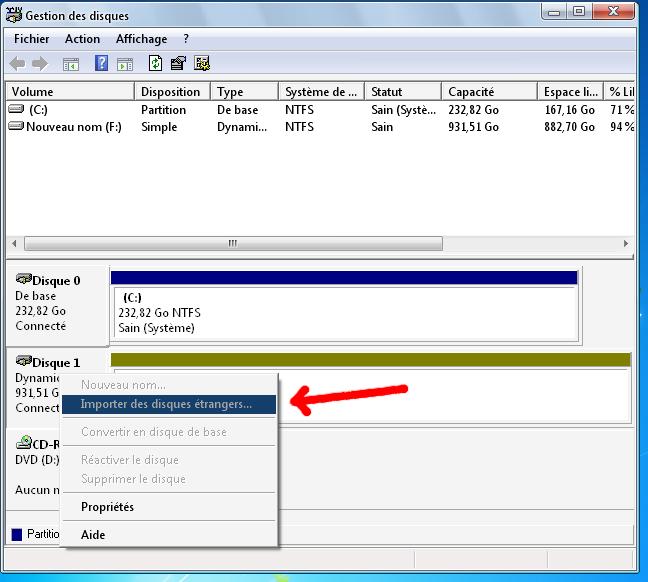Click the Partition disposition cell
648x582 pixels.
[x=163, y=110]
